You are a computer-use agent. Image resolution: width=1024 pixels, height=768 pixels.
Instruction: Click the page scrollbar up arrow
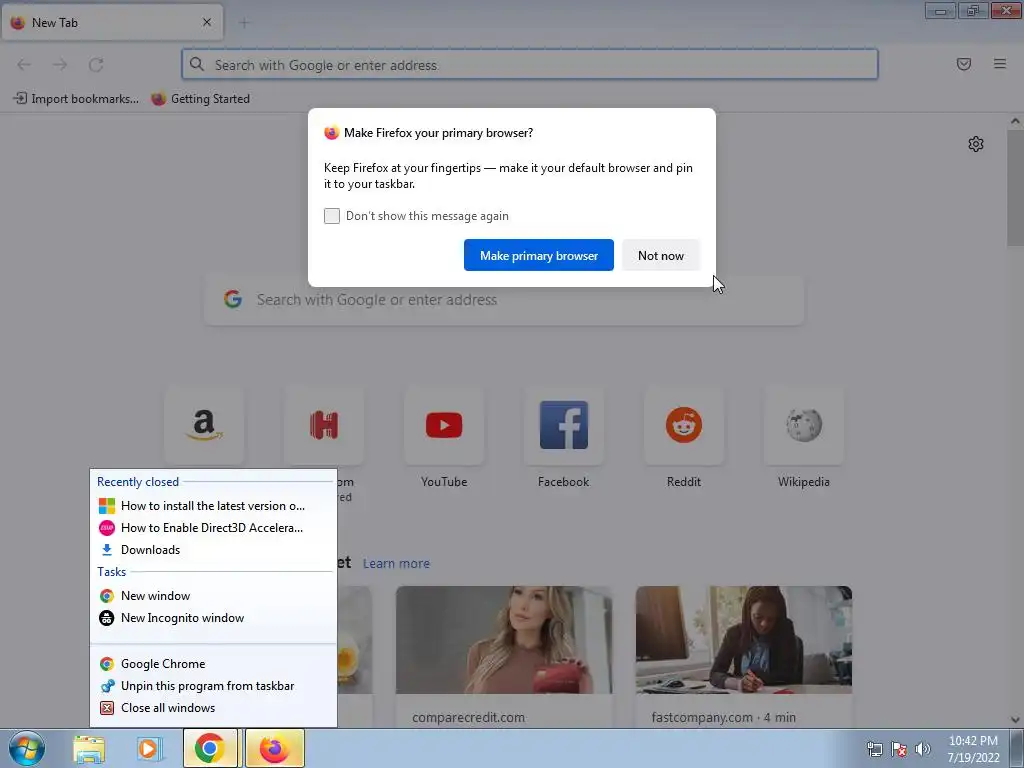click(1015, 121)
